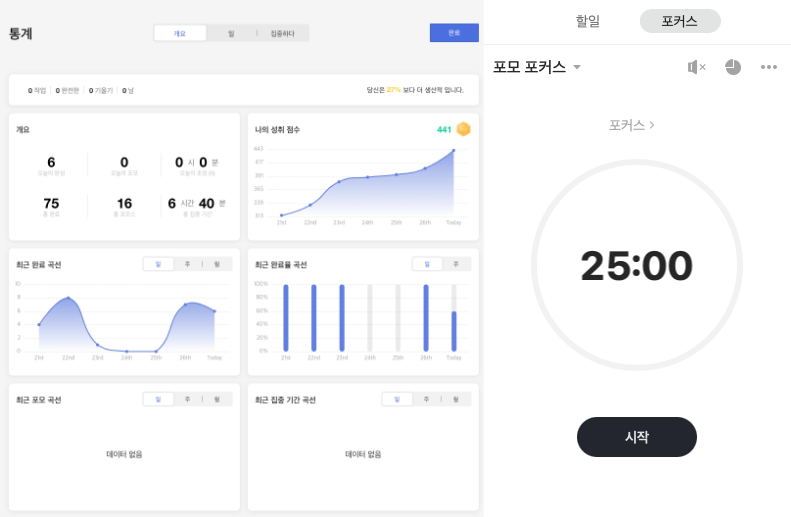The height and width of the screenshot is (517, 791).
Task: Click the Today point on 성취 점수 chart
Action: coord(453,151)
